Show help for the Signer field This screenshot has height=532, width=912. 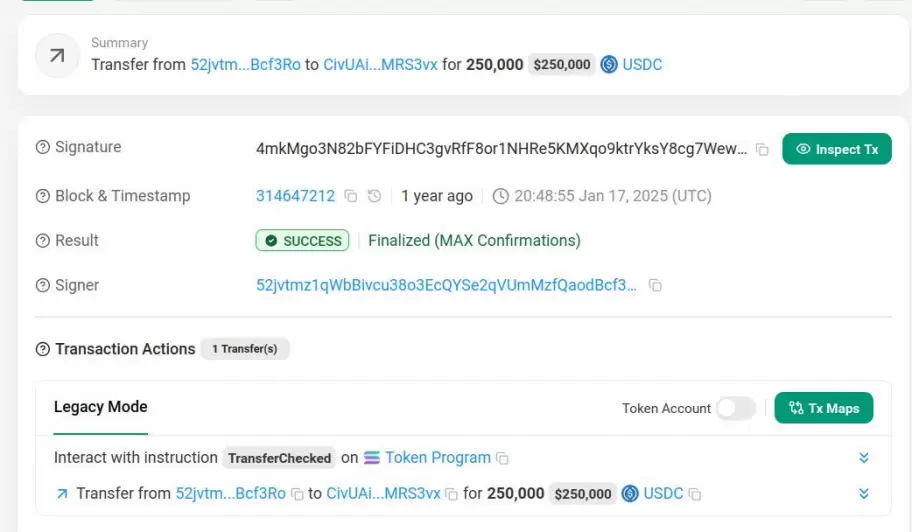[42, 285]
